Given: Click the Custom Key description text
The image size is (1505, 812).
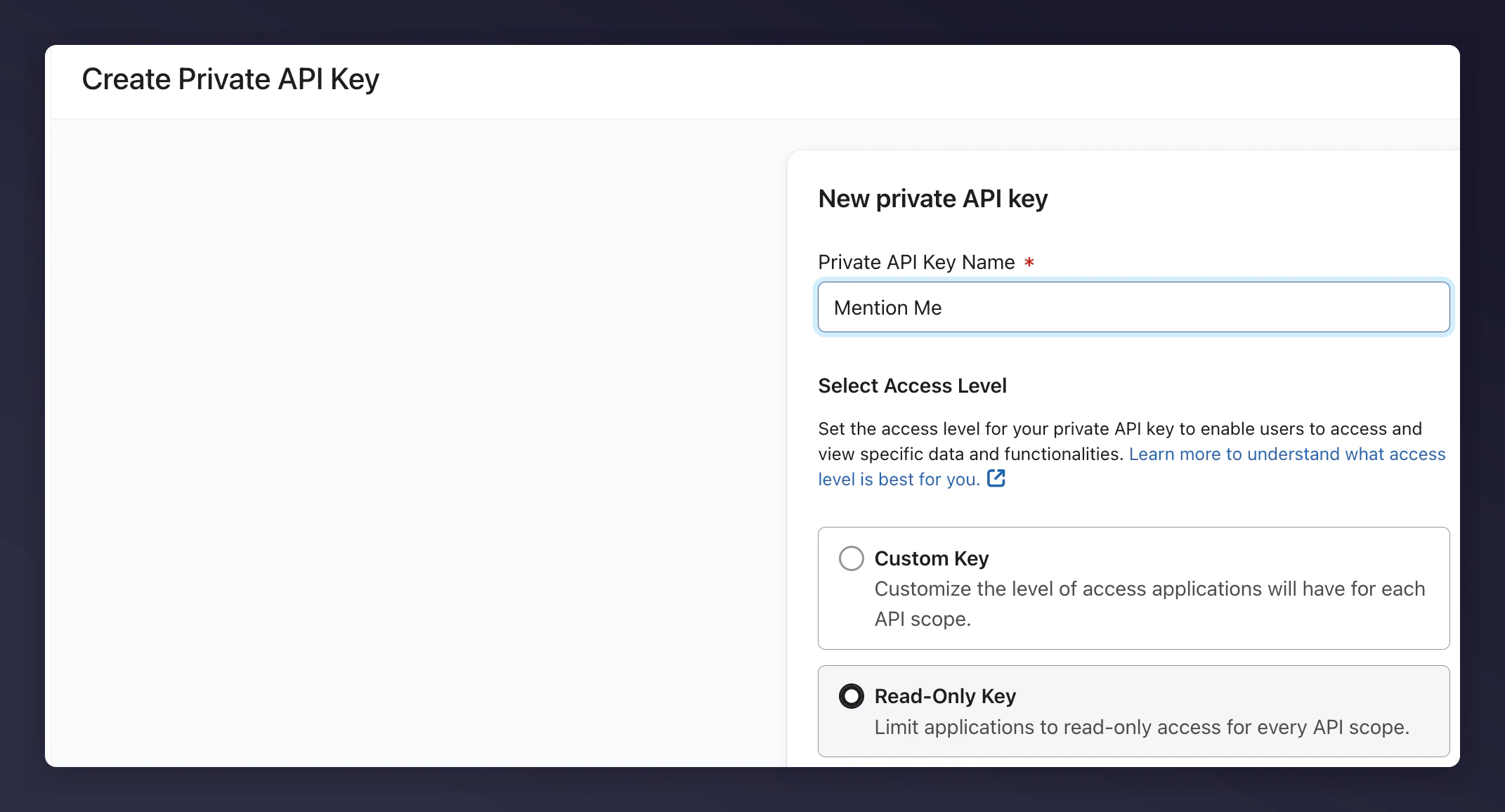Looking at the screenshot, I should (x=1149, y=603).
